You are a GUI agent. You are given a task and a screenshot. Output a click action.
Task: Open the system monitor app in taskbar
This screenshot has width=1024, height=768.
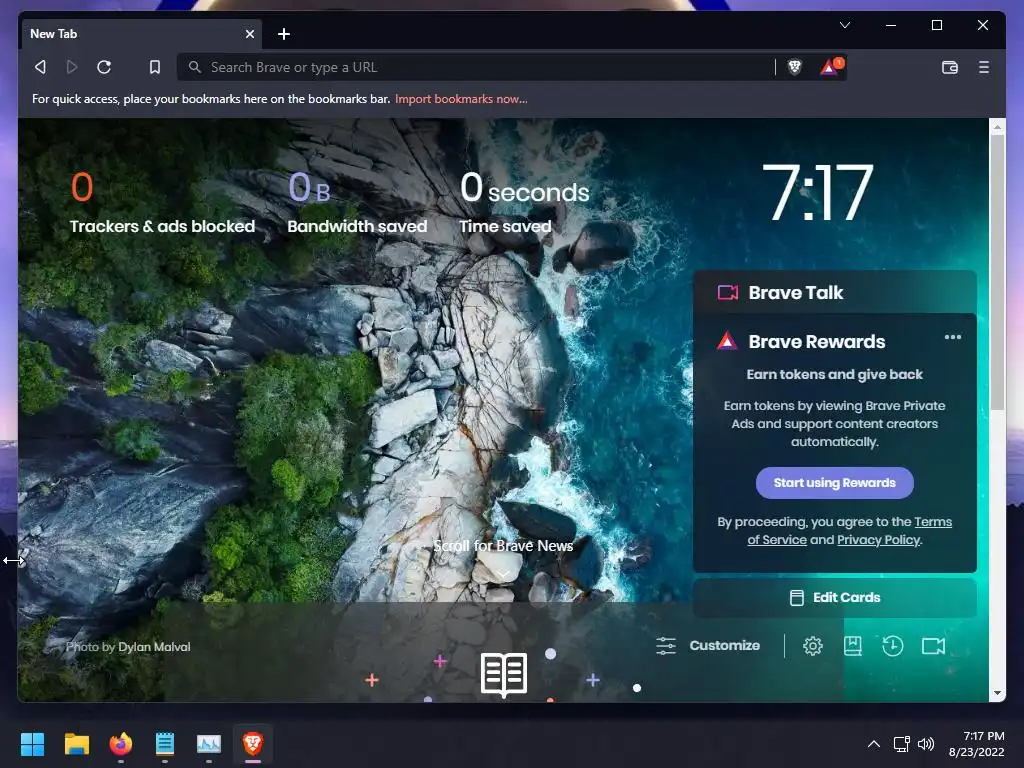209,744
